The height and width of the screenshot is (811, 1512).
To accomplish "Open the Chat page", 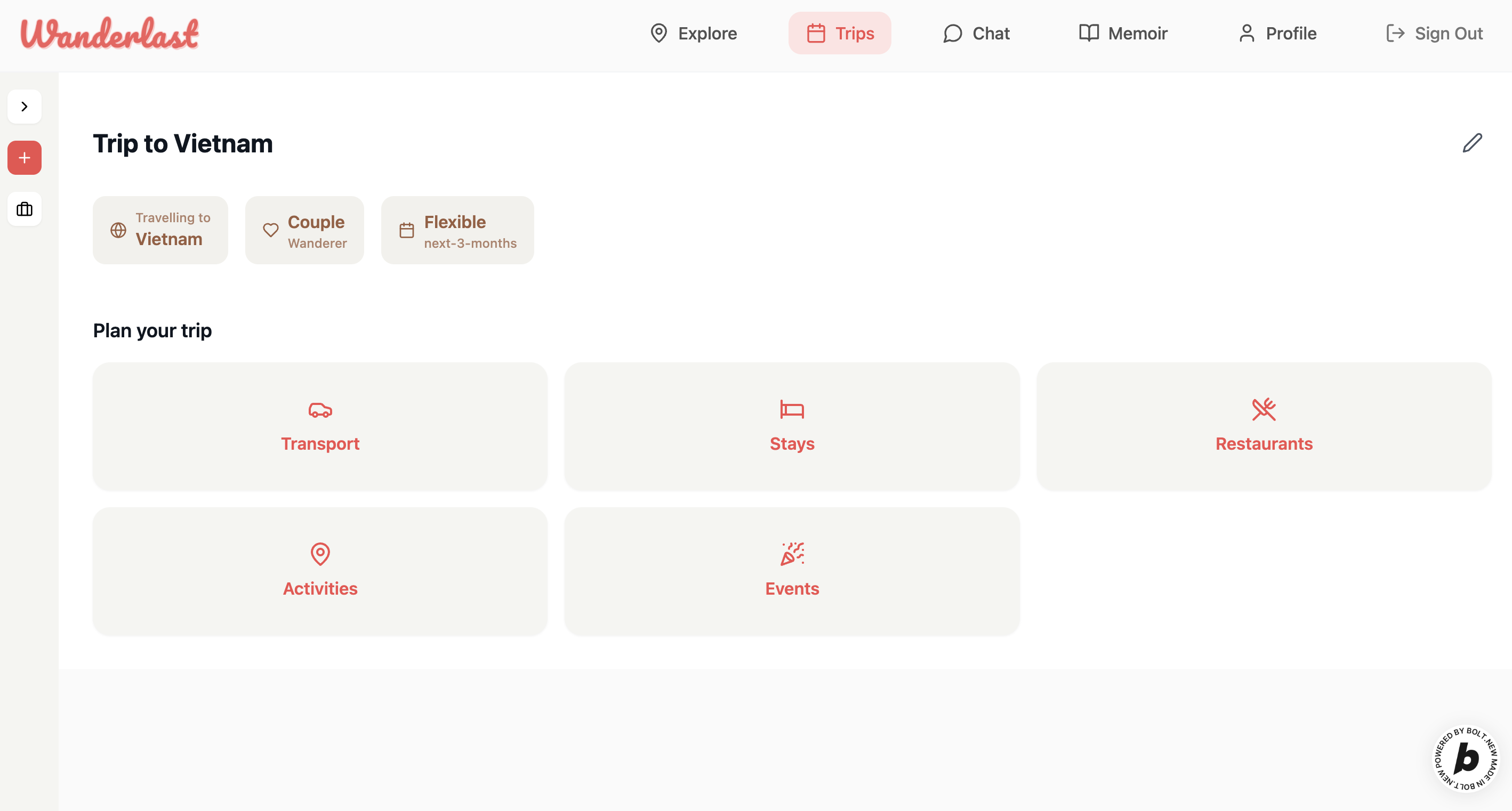I will (976, 34).
